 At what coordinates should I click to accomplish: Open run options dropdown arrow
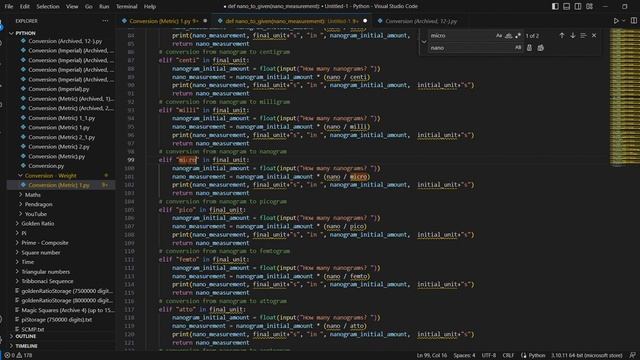623,21
